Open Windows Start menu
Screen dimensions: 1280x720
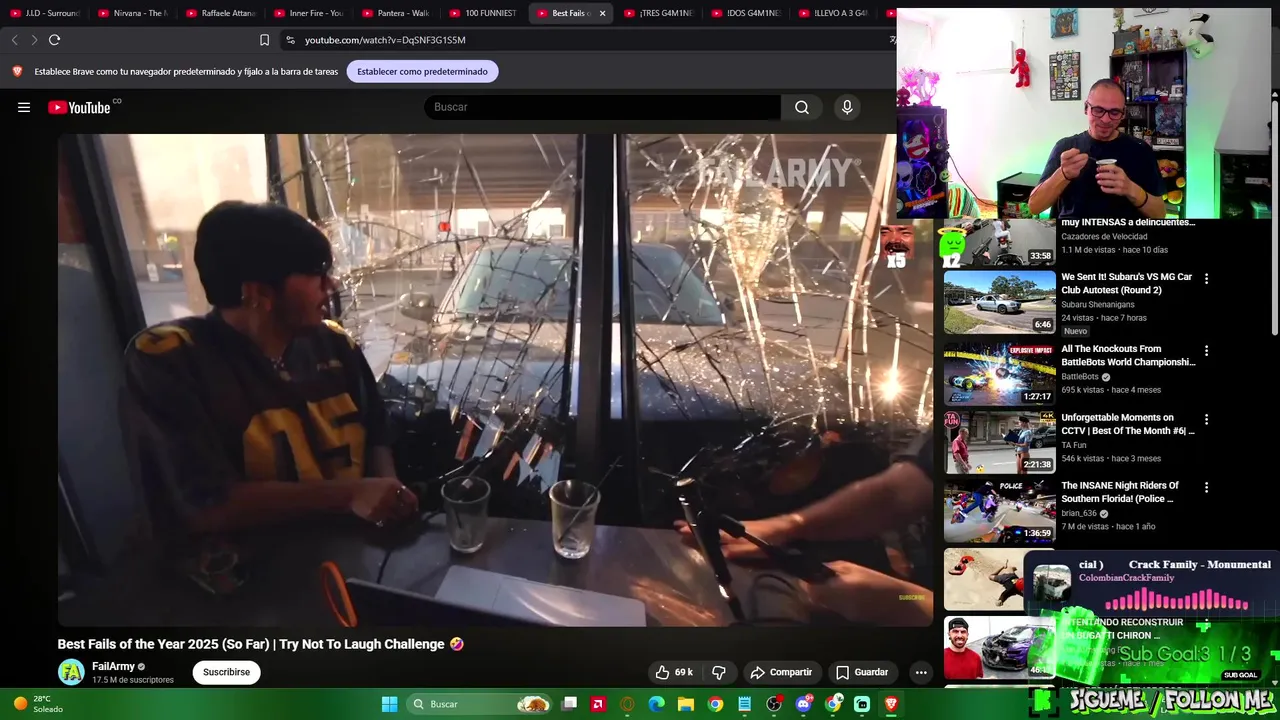[x=389, y=704]
